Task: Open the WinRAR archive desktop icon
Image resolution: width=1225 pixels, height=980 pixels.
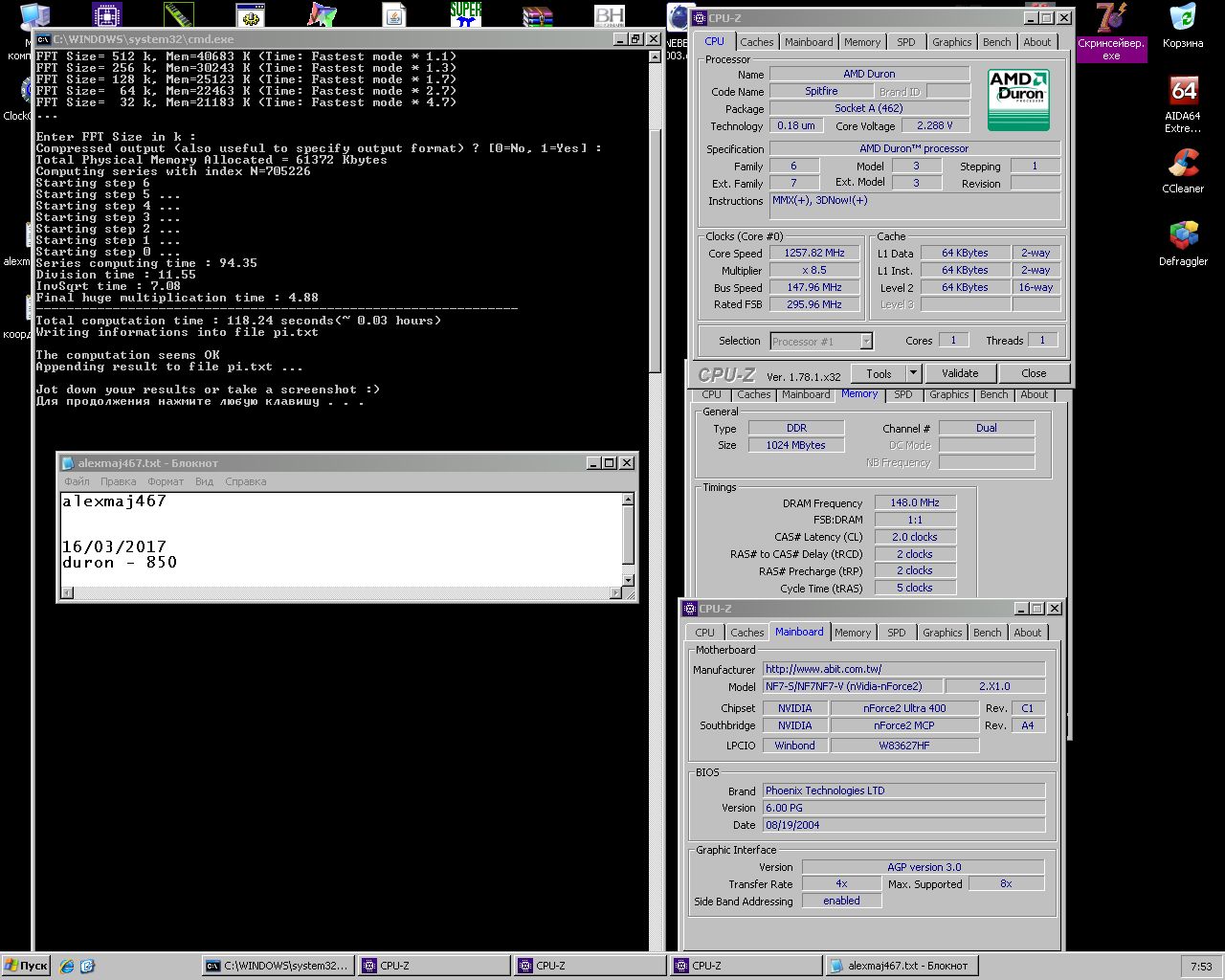Action: click(x=538, y=14)
